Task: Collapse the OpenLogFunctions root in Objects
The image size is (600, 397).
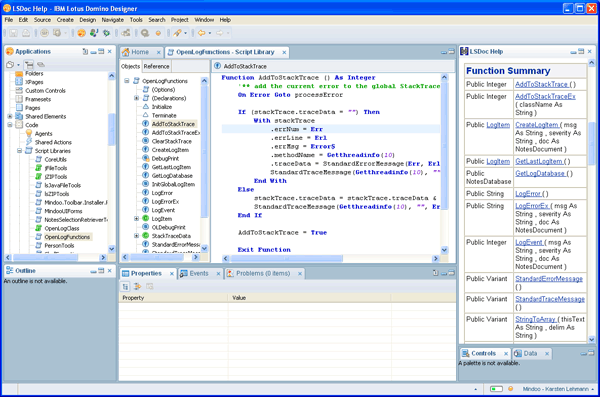Action: tap(127, 81)
